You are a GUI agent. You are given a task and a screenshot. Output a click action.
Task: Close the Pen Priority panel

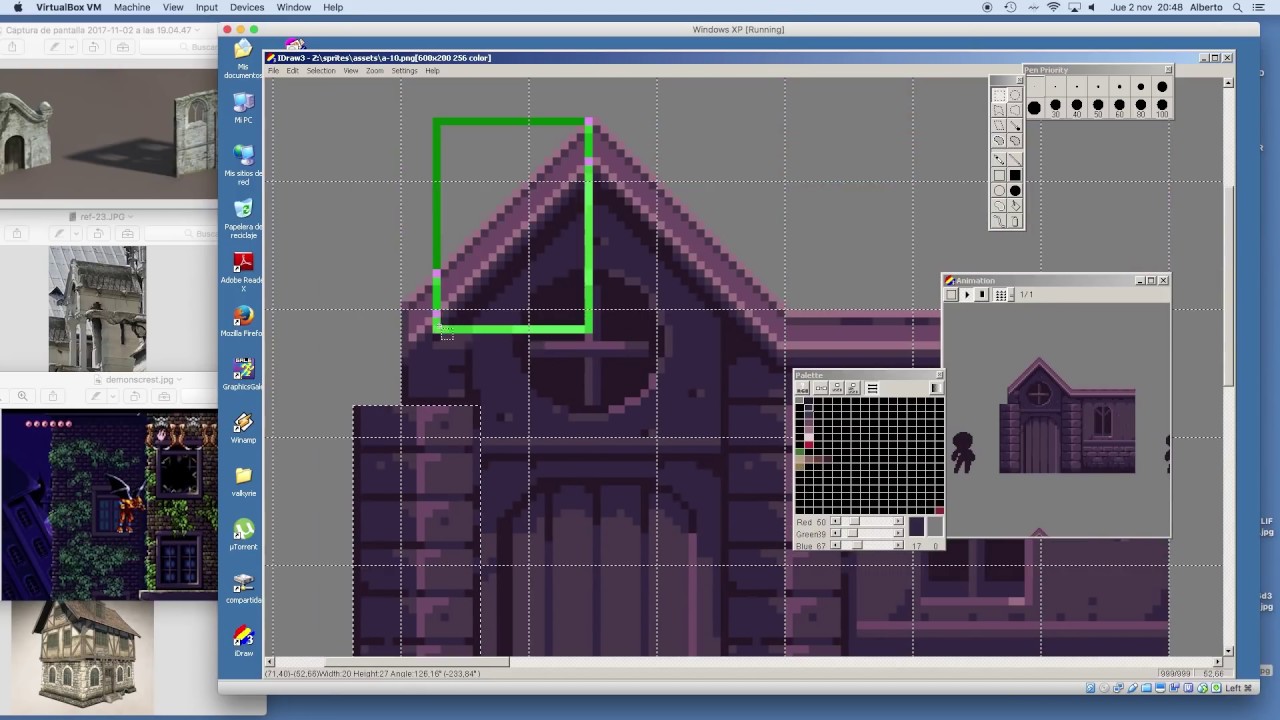pyautogui.click(x=1168, y=69)
